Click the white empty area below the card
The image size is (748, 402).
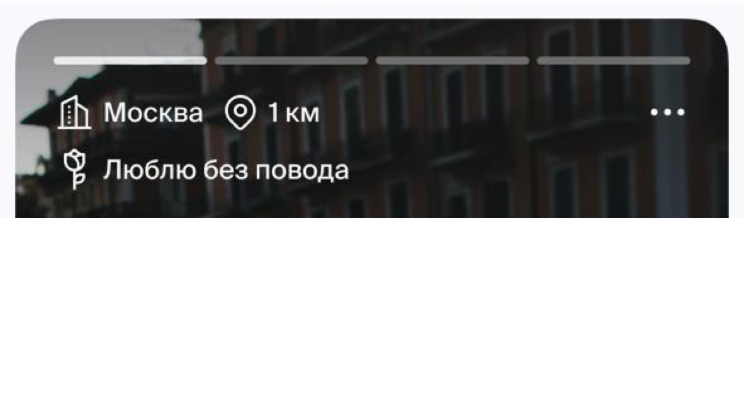[372, 310]
